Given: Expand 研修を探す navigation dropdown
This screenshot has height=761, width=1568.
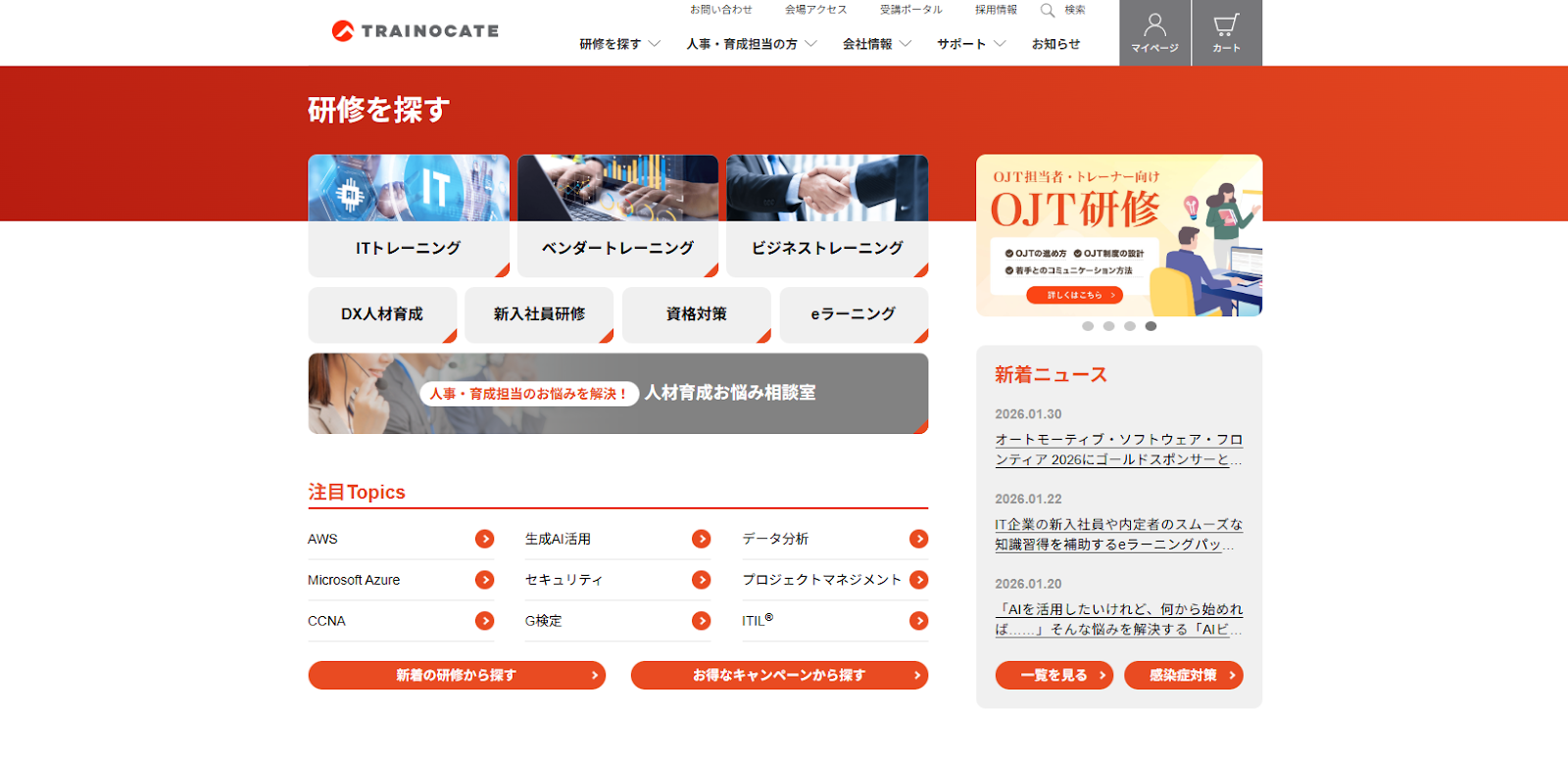Looking at the screenshot, I should coord(619,44).
